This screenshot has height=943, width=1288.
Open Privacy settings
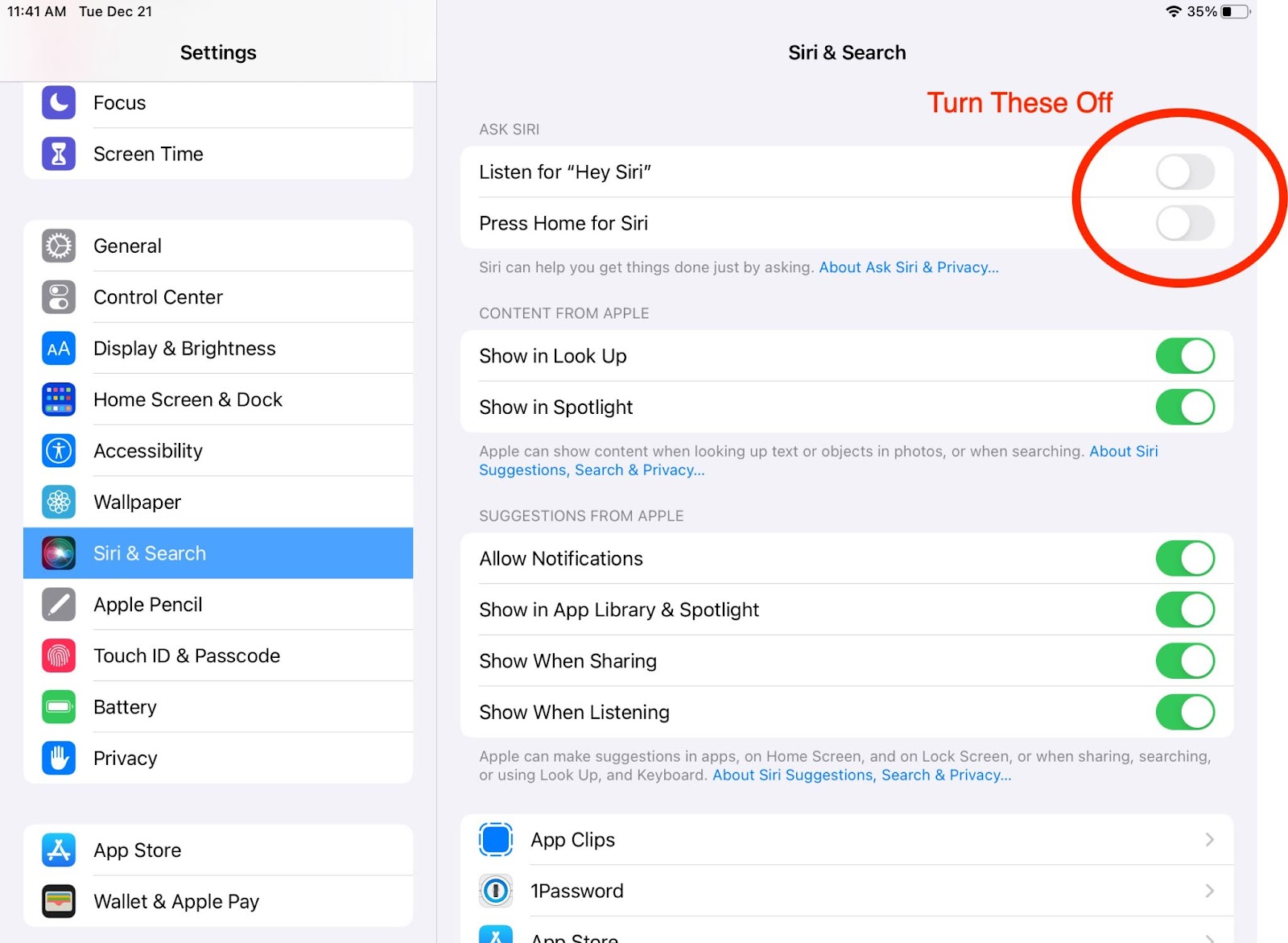coord(218,759)
